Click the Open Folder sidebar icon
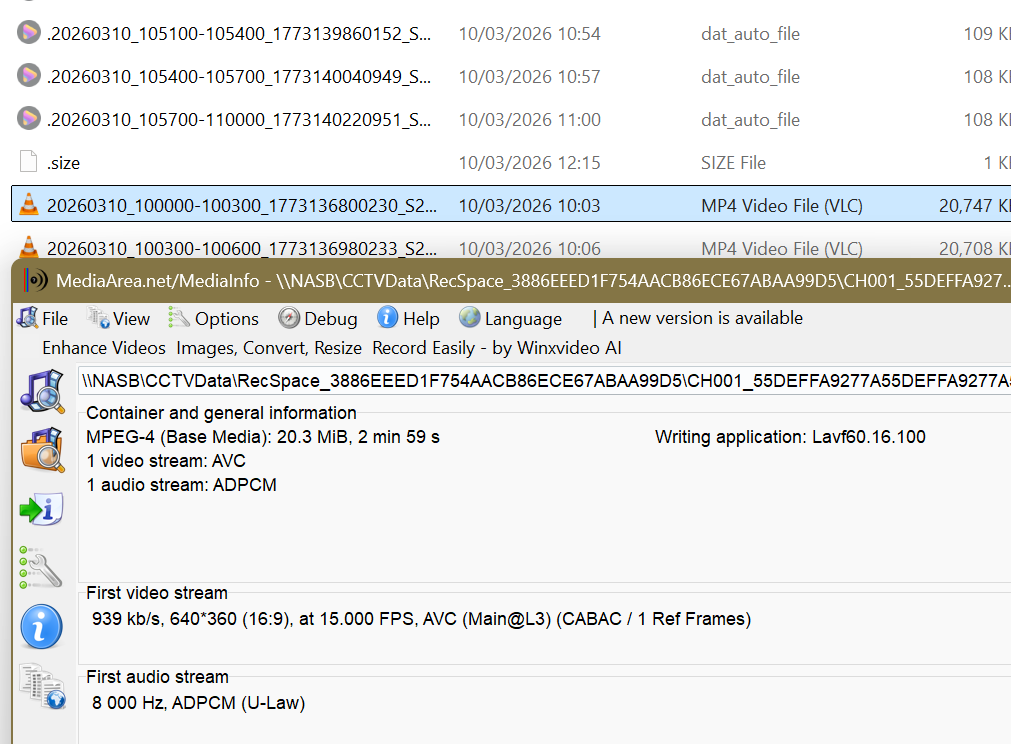 click(41, 450)
